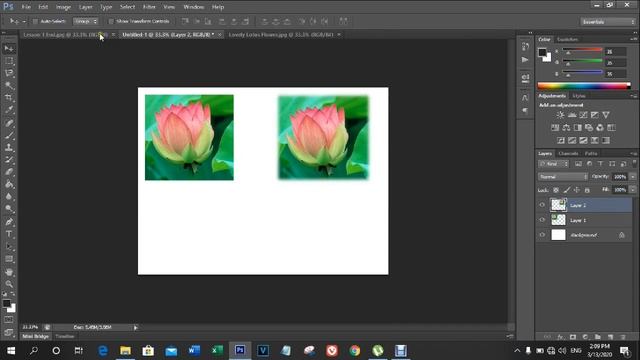The height and width of the screenshot is (360, 640).
Task: Select the Clone Stamp tool
Action: pyautogui.click(x=9, y=147)
